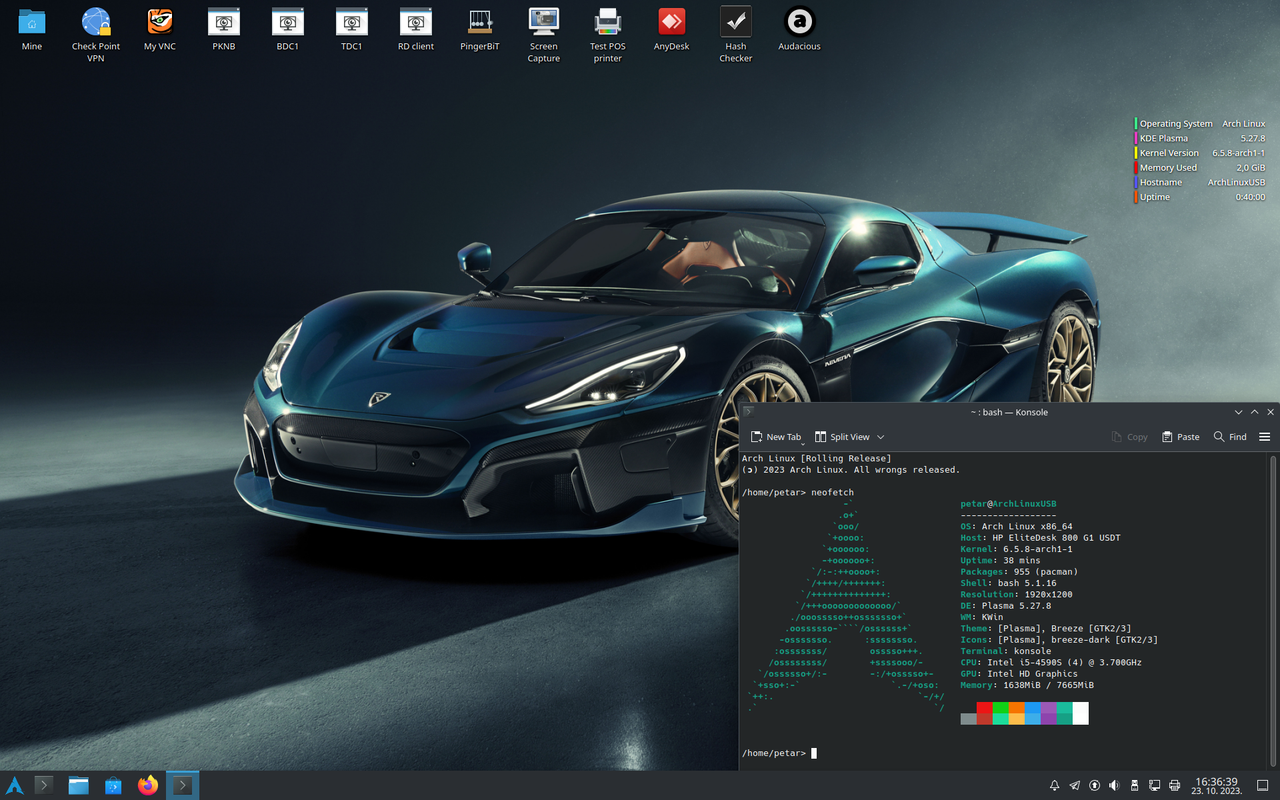
Task: Open the printers tray icon
Action: point(1174,786)
